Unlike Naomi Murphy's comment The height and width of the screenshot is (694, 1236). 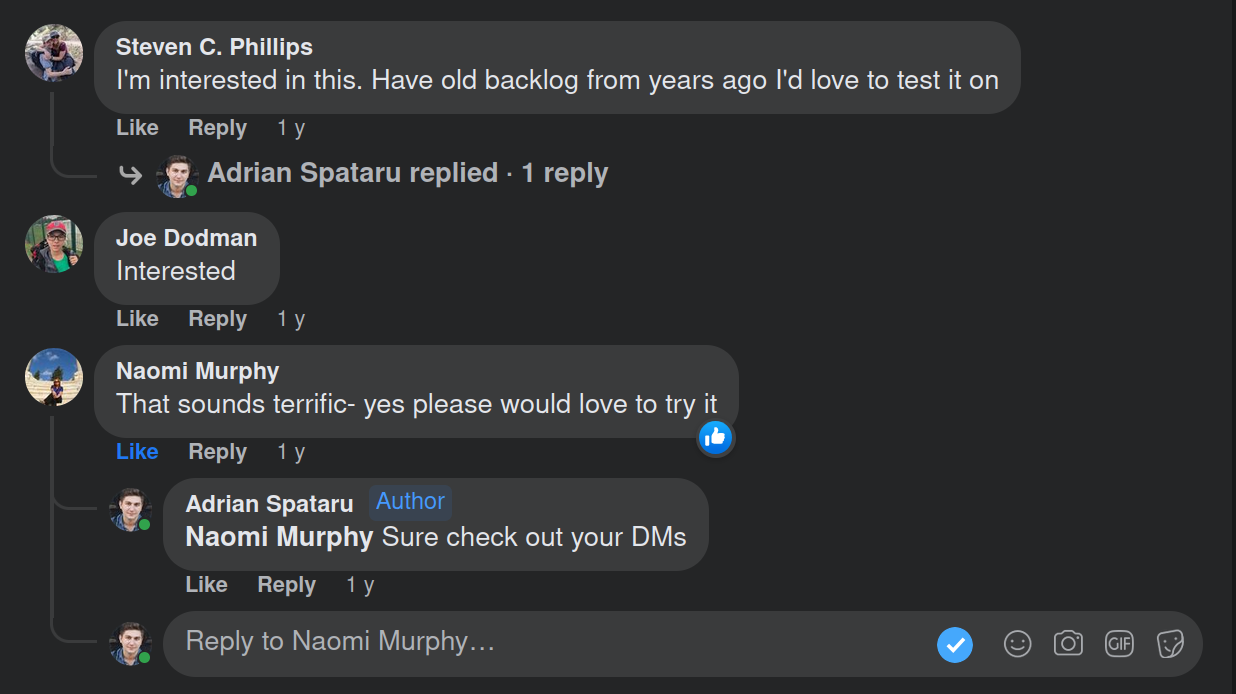point(137,452)
